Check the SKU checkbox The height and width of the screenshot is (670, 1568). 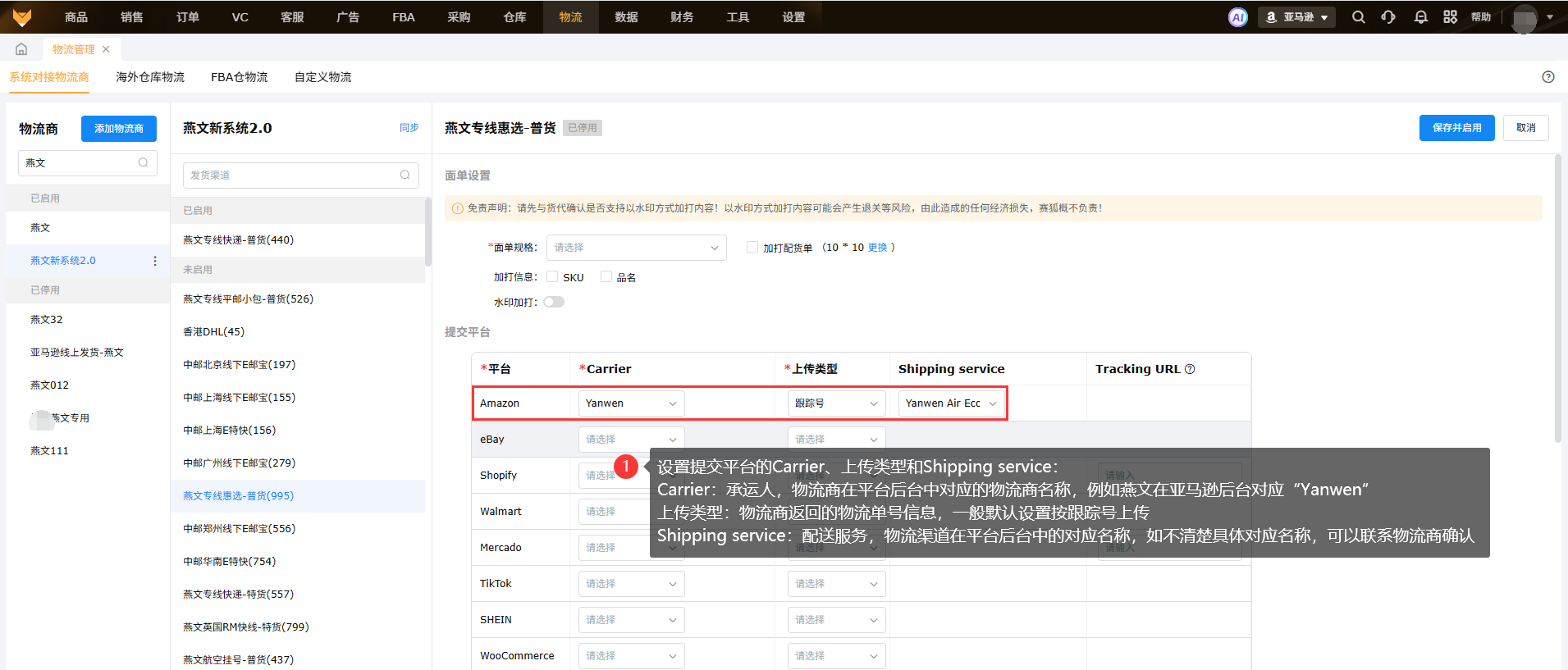(x=552, y=277)
